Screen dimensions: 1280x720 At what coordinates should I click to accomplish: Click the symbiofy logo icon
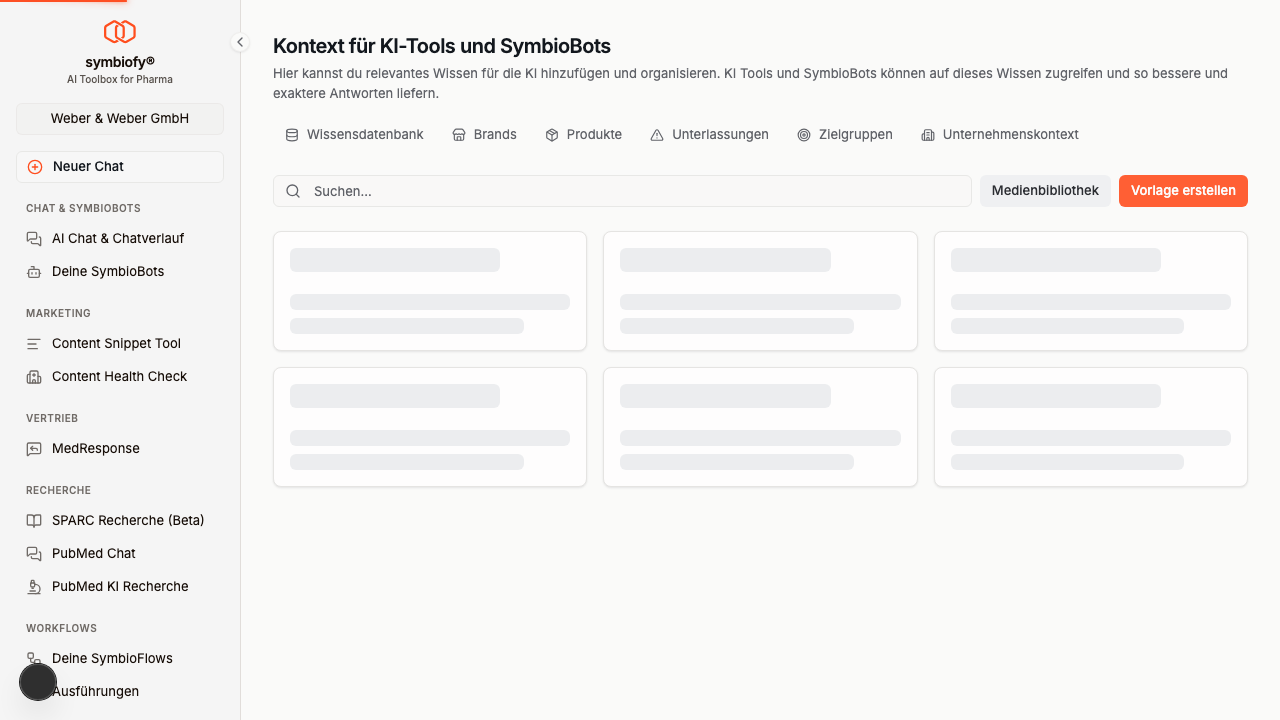[120, 32]
